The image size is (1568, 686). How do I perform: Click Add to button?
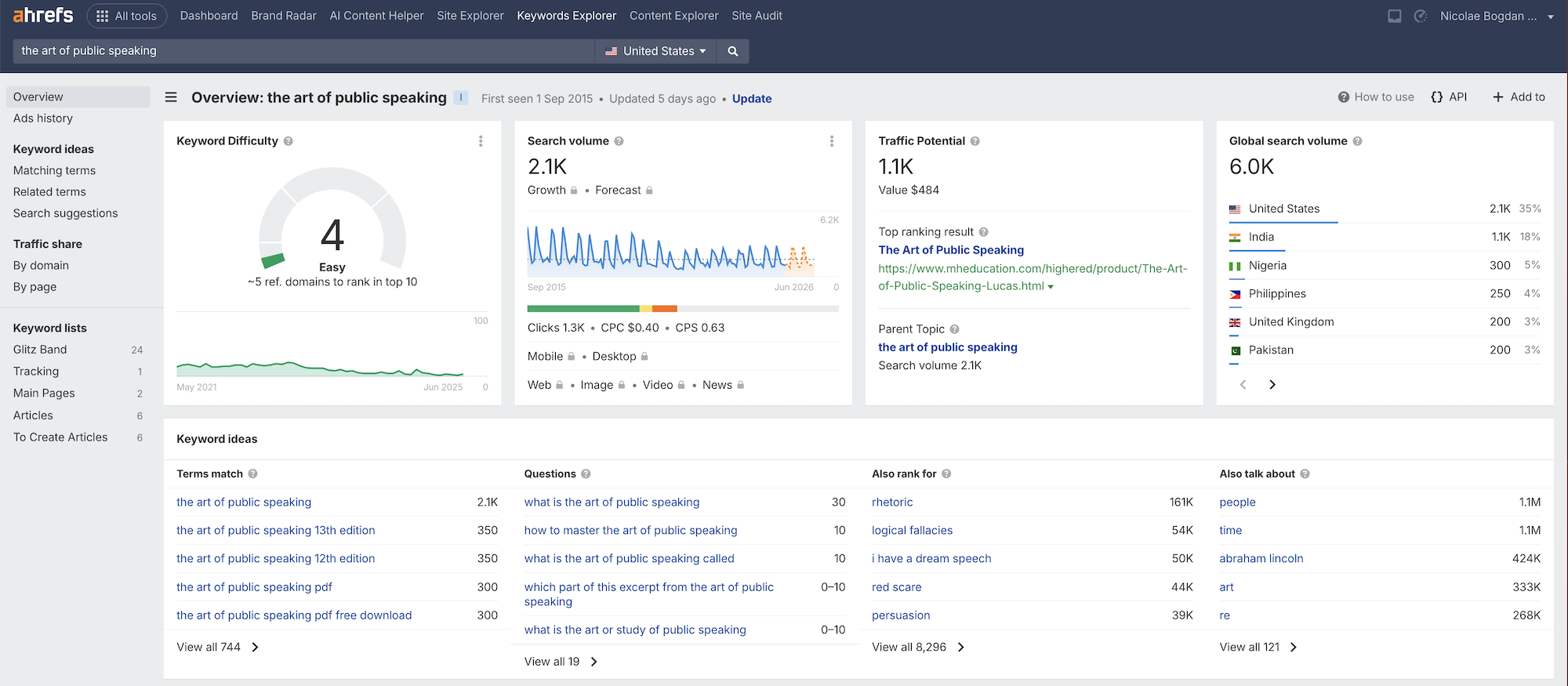click(1519, 97)
